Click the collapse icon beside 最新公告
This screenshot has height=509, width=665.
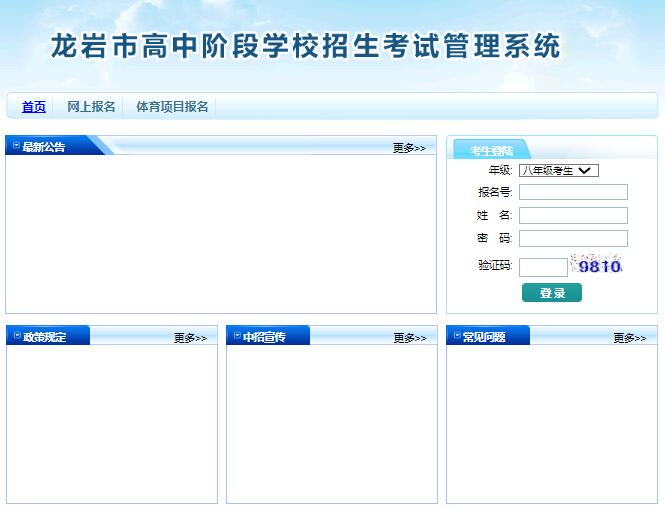click(17, 146)
